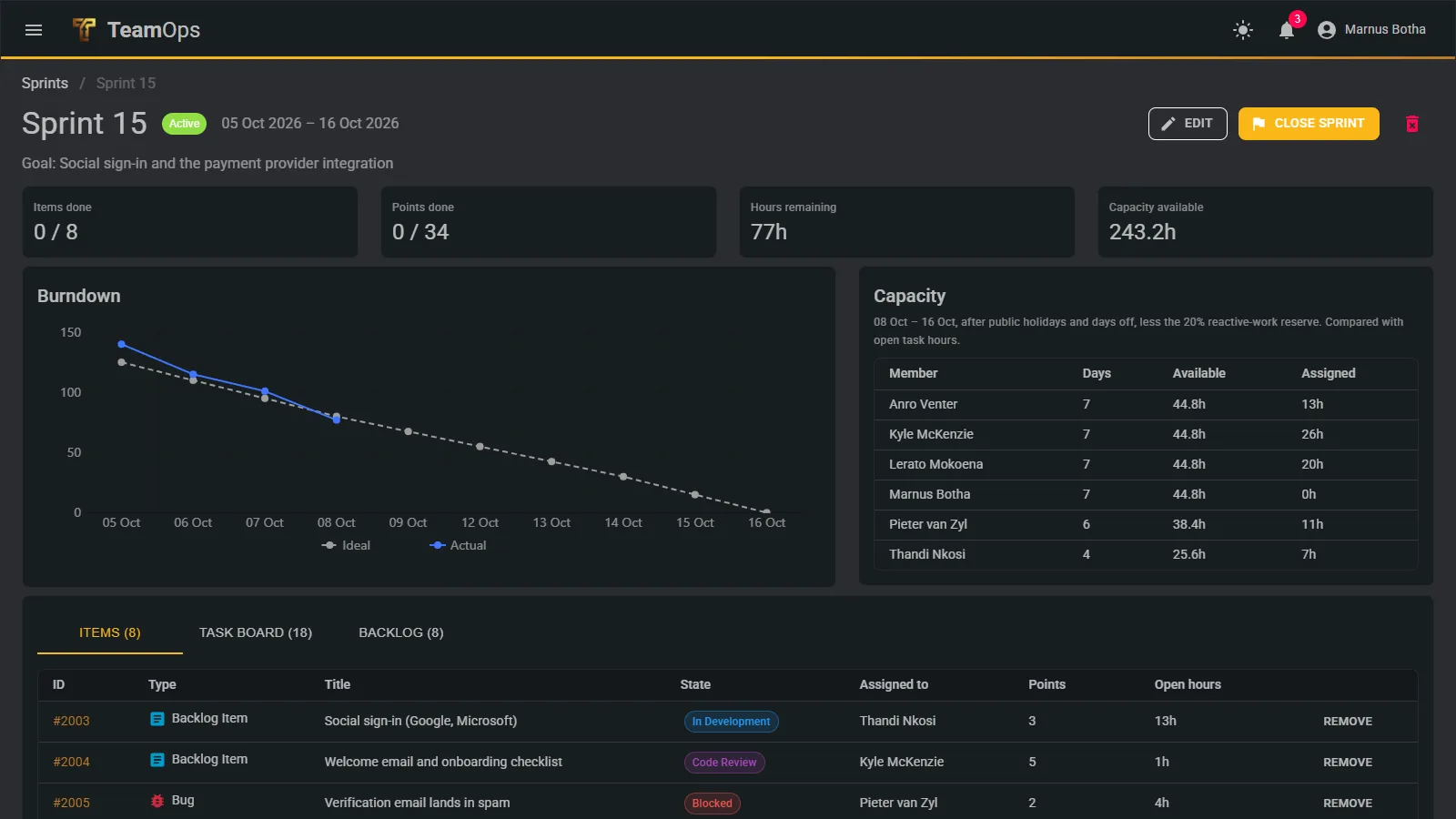Toggle the light/dark theme sun icon
This screenshot has height=819, width=1456.
[1243, 30]
